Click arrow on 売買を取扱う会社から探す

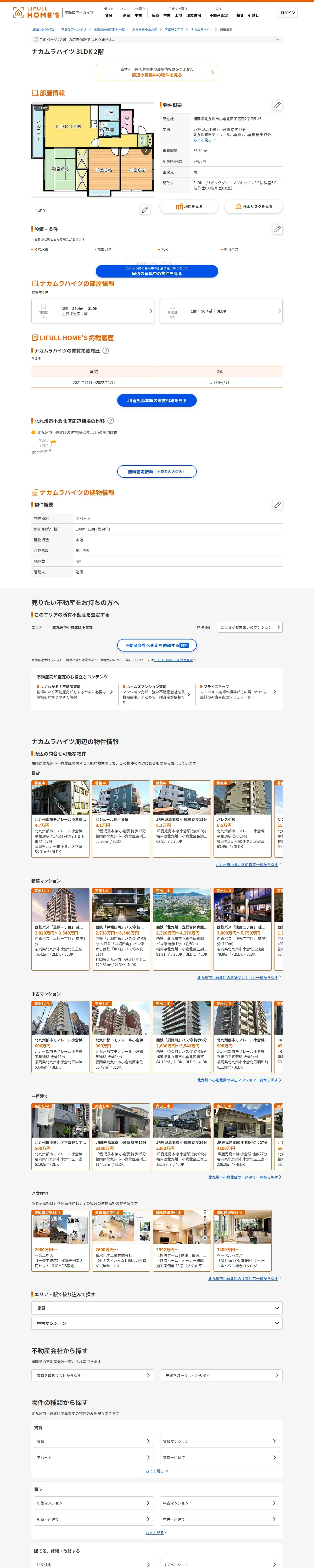tap(277, 1375)
